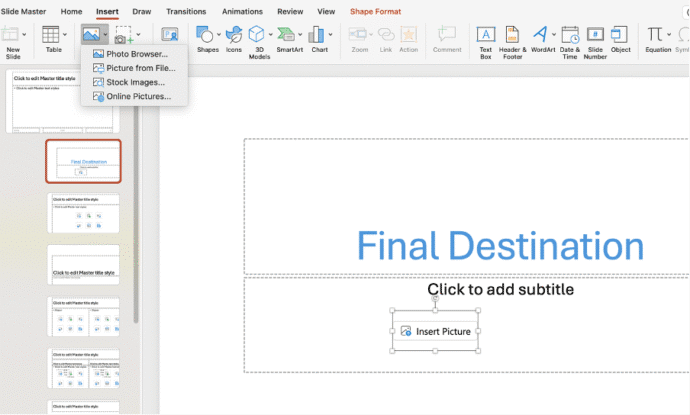The image size is (690, 415).
Task: Open the Shape Format tab
Action: [373, 11]
